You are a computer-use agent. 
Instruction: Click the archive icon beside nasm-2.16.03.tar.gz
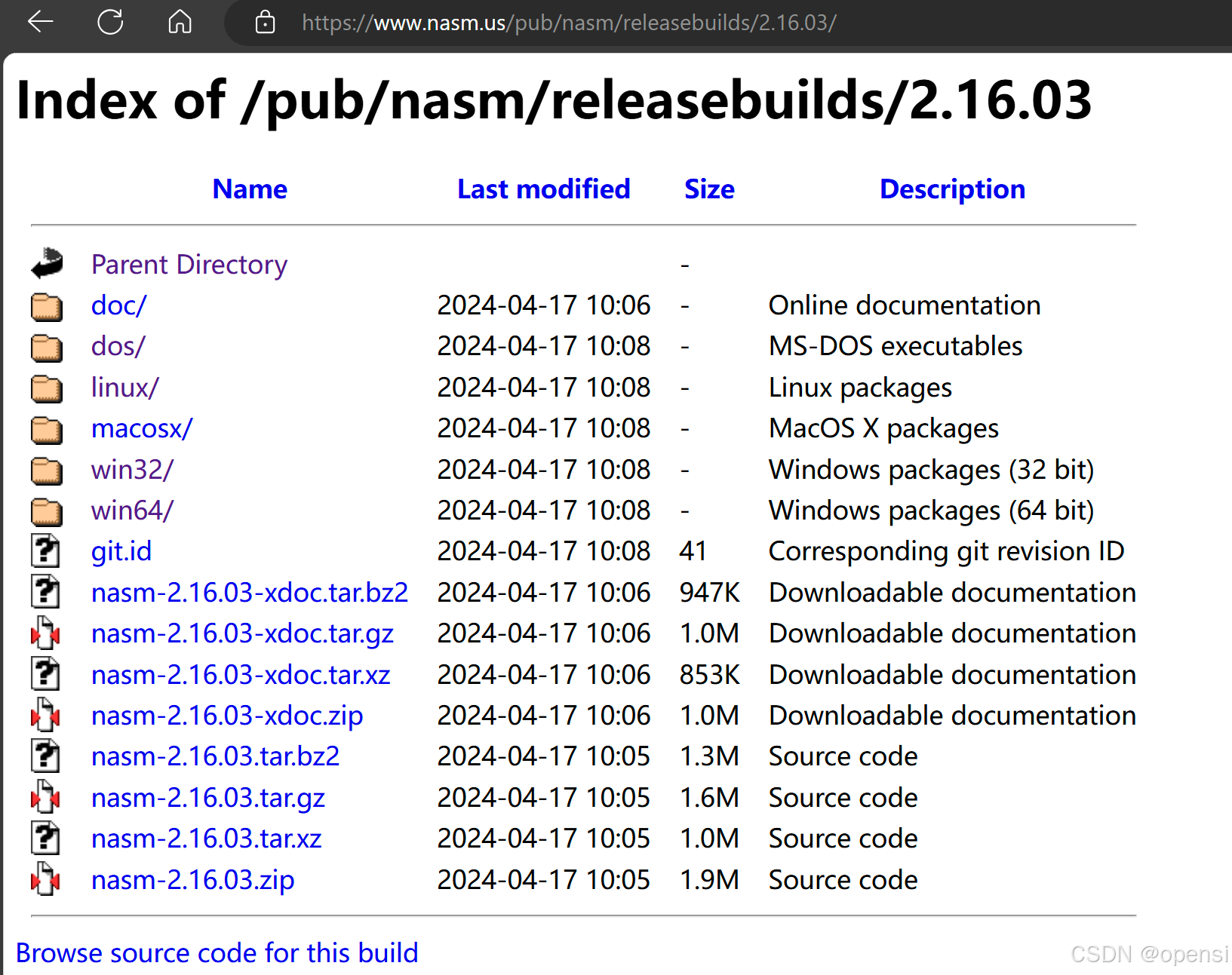[45, 797]
